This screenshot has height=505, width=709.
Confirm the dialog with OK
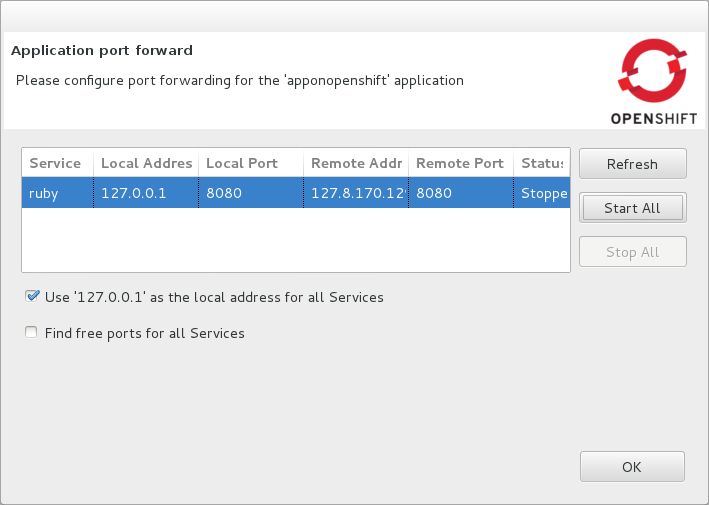click(632, 467)
